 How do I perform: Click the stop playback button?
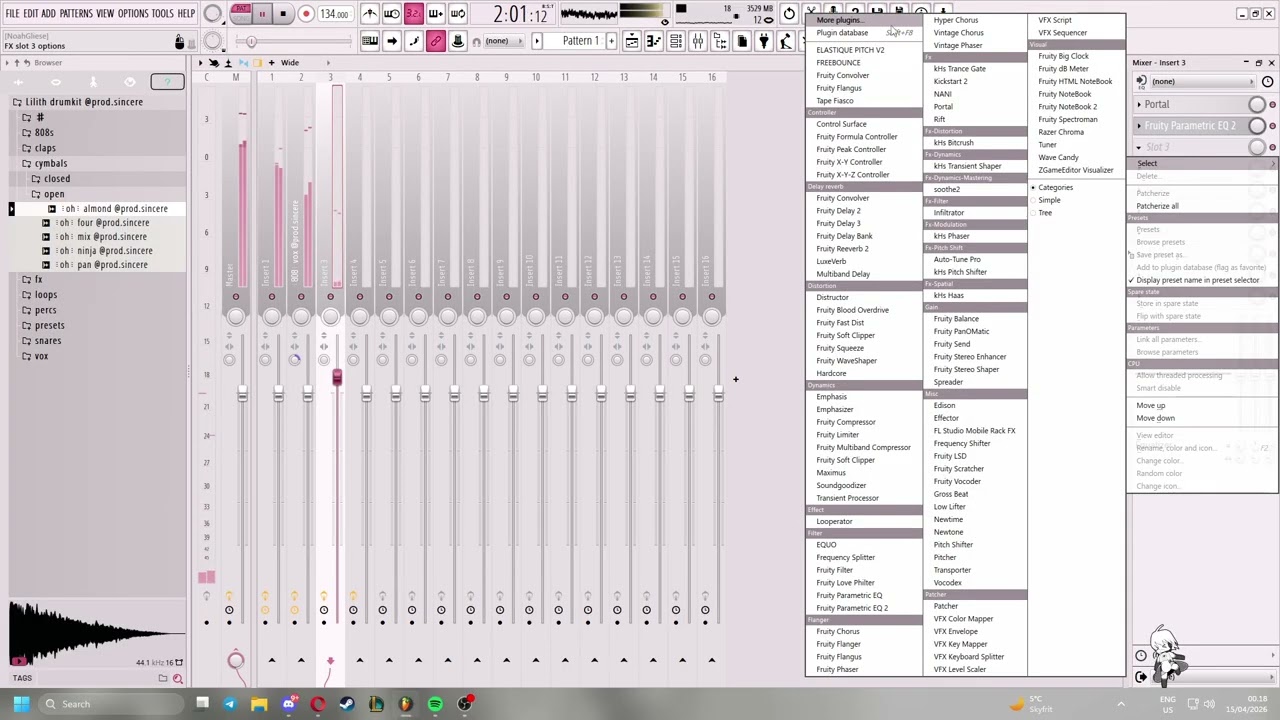pyautogui.click(x=283, y=14)
